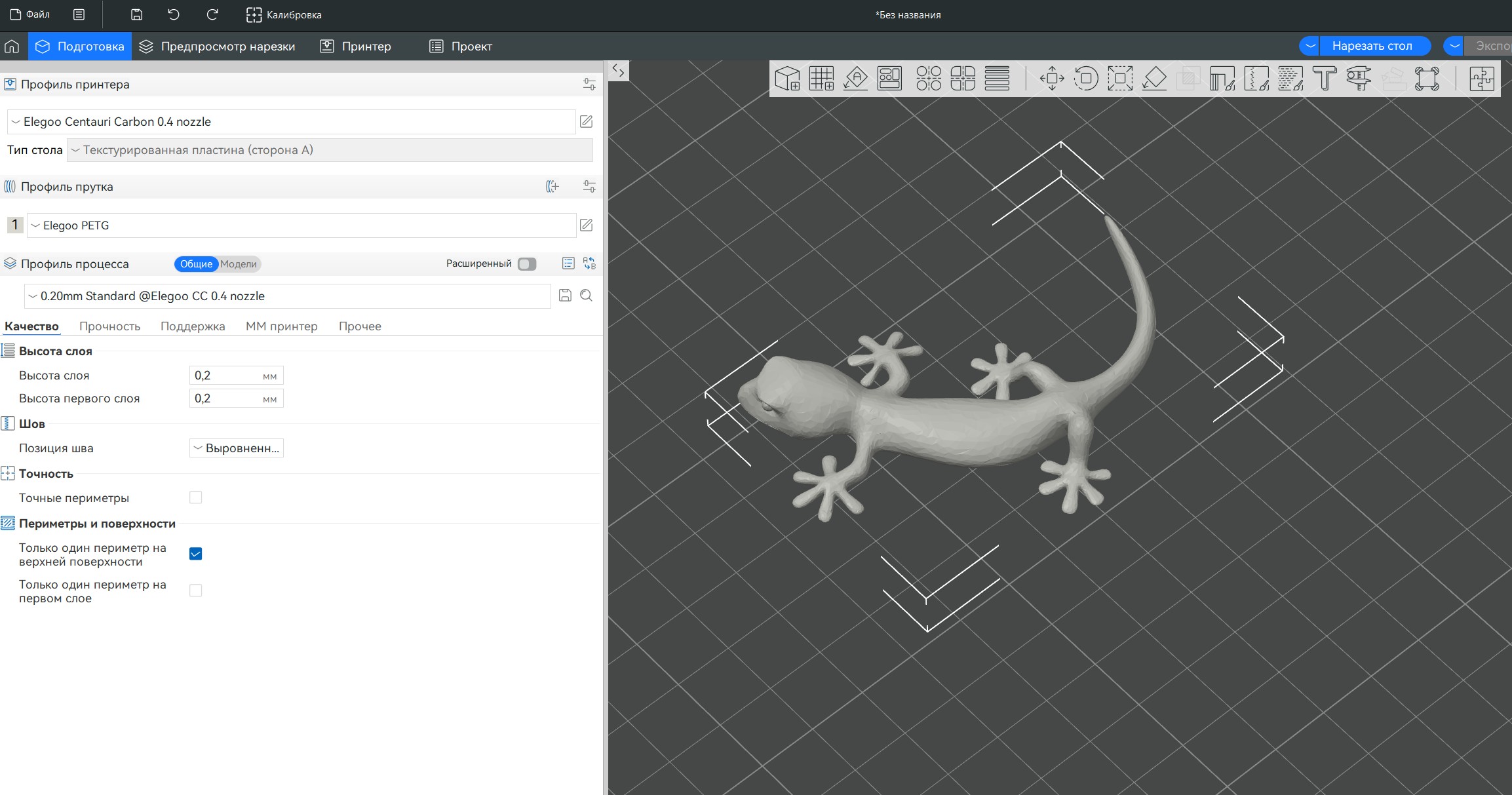The height and width of the screenshot is (795, 1512).
Task: Select the Rotate tool in toolbar
Action: click(x=1086, y=79)
